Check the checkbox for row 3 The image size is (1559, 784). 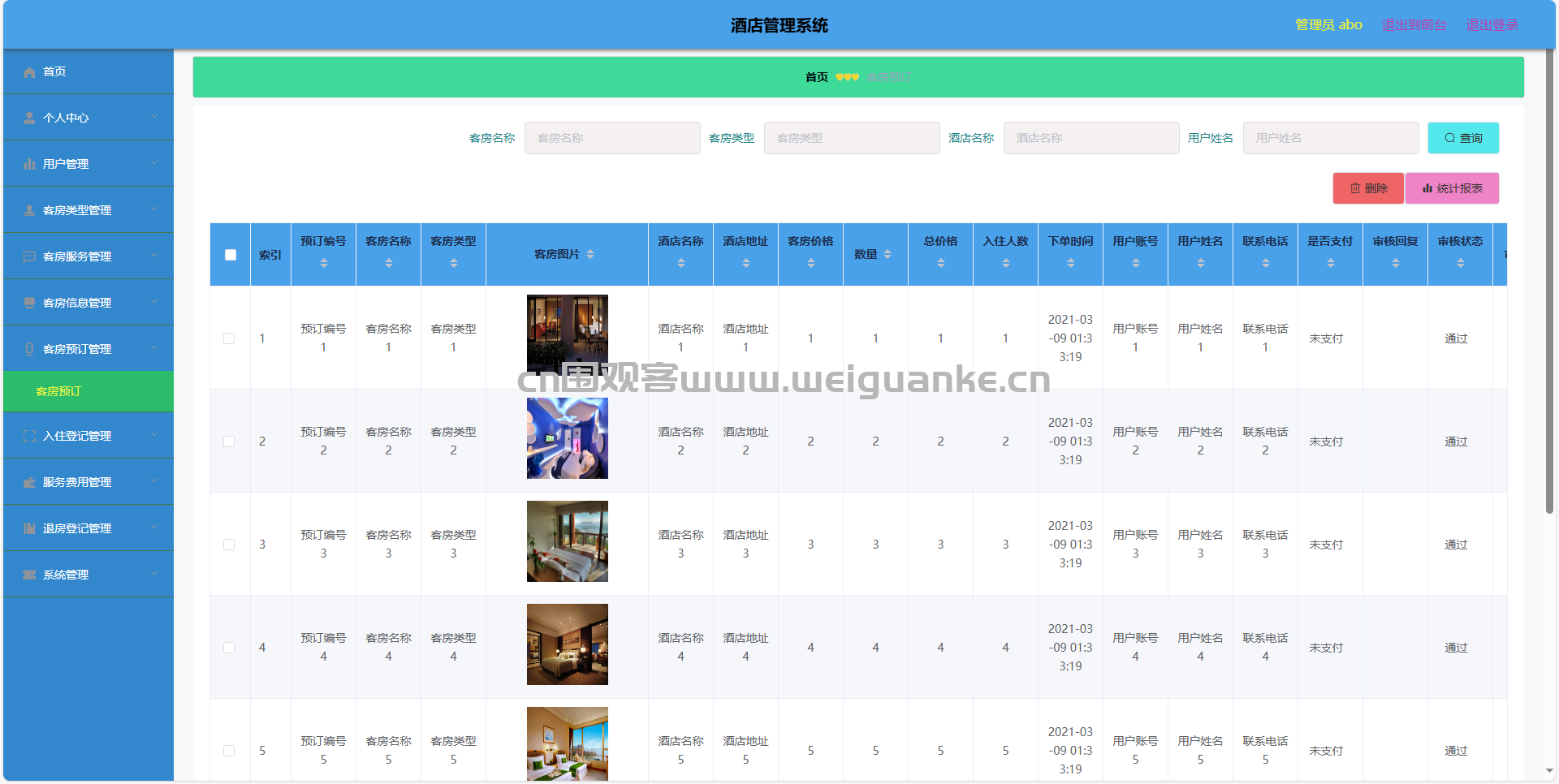click(229, 545)
